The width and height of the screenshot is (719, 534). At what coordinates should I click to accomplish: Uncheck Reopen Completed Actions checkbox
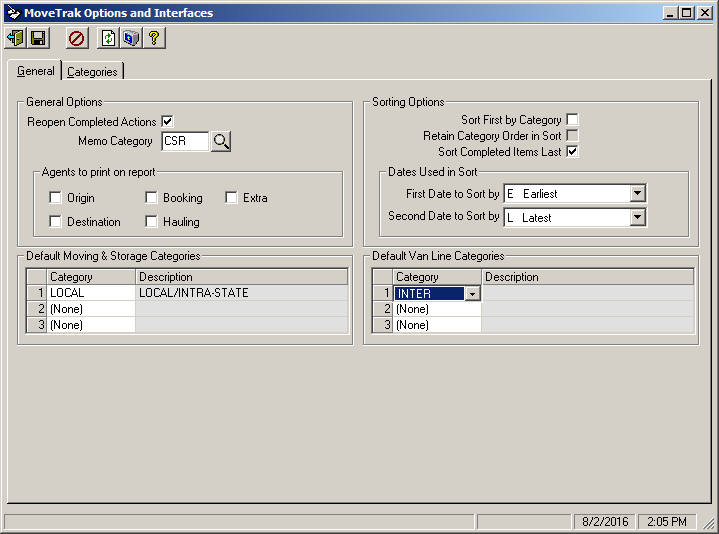point(167,121)
